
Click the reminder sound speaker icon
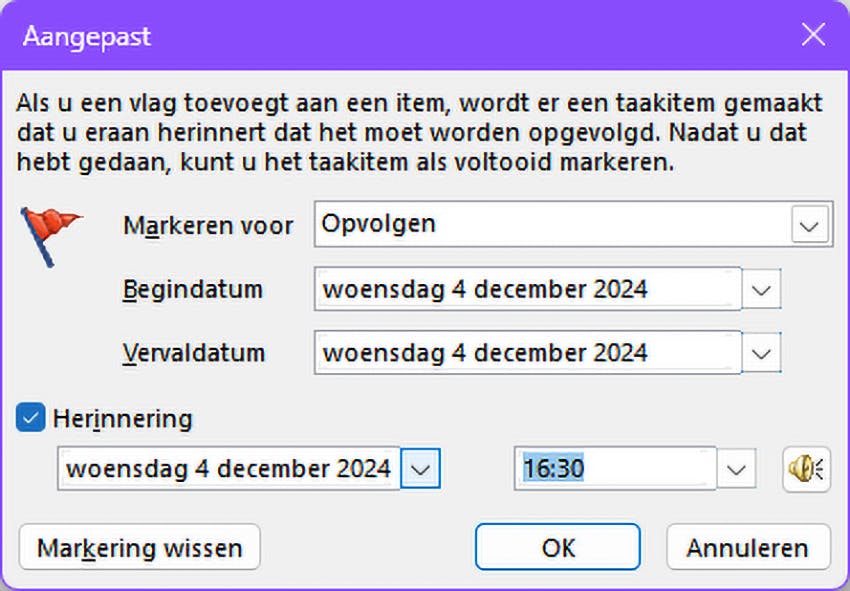[806, 468]
